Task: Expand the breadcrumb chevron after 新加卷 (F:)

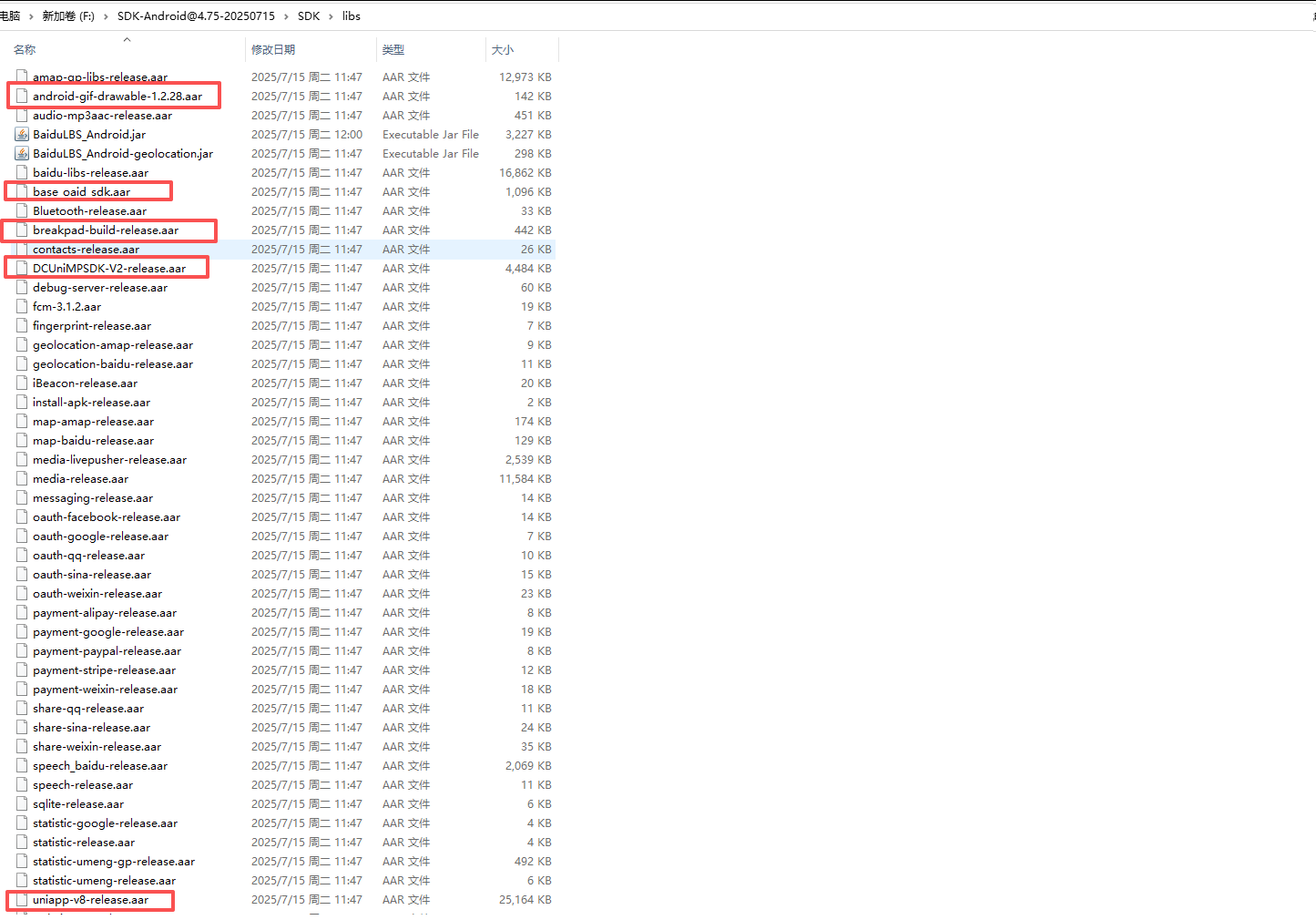Action: (106, 16)
